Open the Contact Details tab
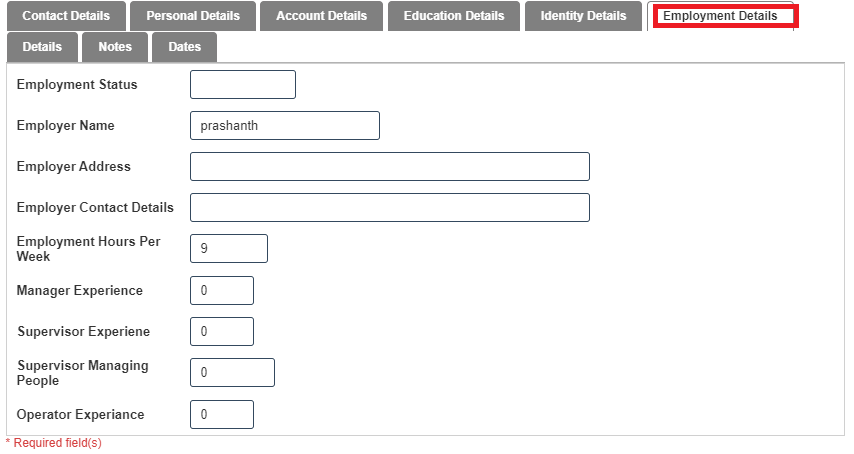The width and height of the screenshot is (854, 454). point(66,16)
